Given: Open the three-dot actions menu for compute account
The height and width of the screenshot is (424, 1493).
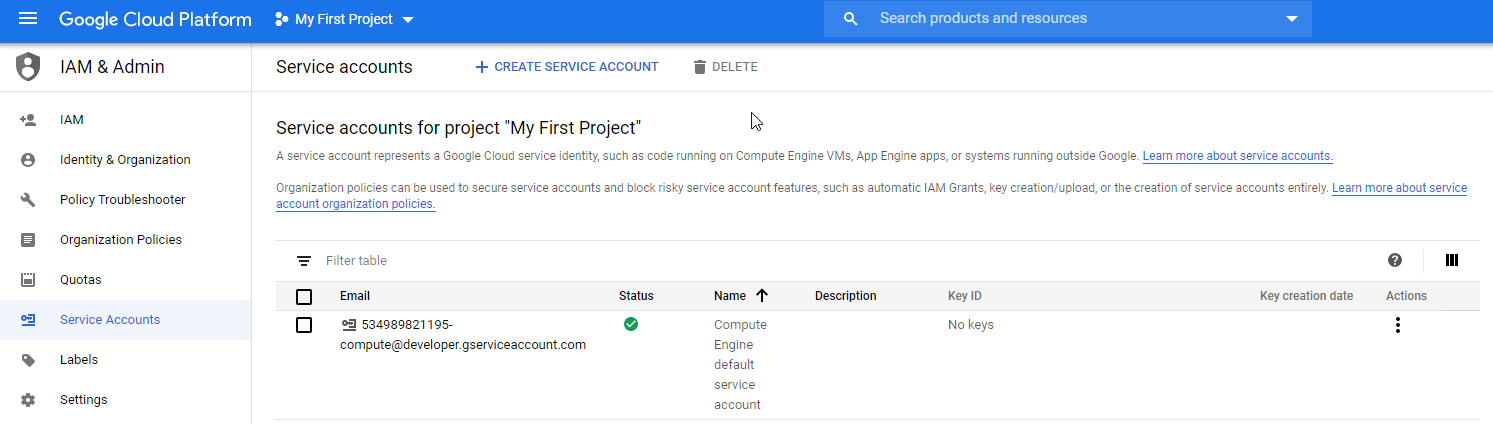Looking at the screenshot, I should click(x=1398, y=325).
